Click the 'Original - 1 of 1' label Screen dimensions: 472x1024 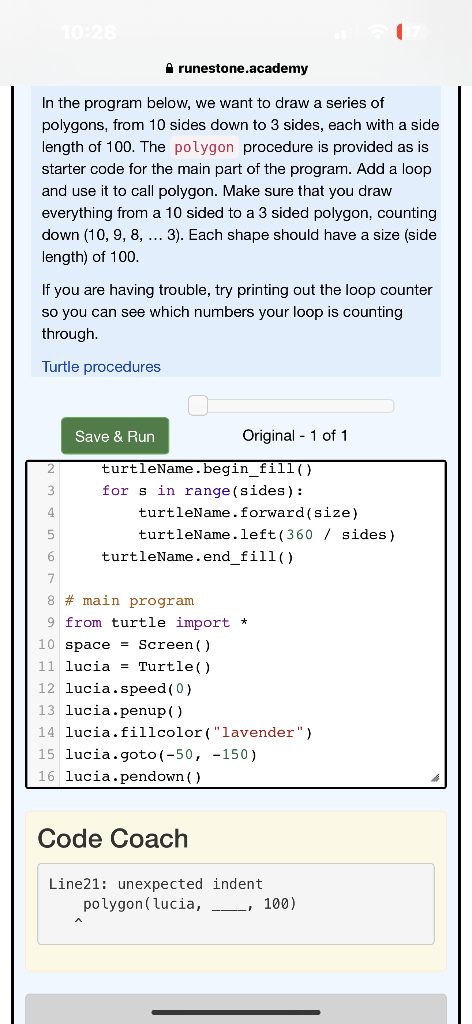(x=294, y=436)
